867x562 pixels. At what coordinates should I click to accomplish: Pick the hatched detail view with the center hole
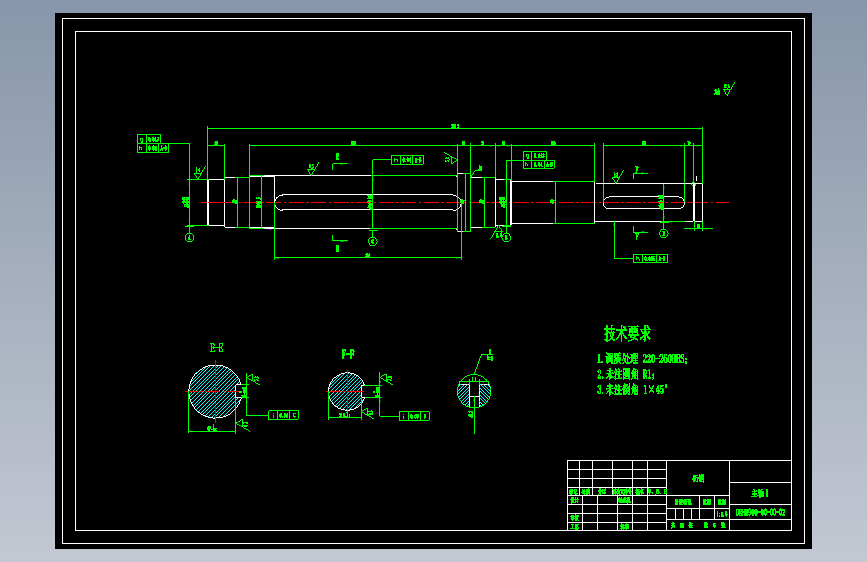pyautogui.click(x=474, y=391)
